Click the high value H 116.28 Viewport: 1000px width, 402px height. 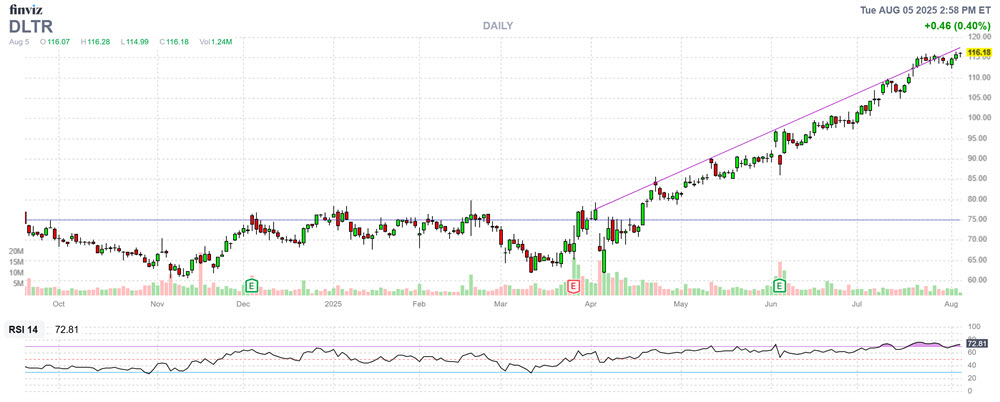pos(95,41)
